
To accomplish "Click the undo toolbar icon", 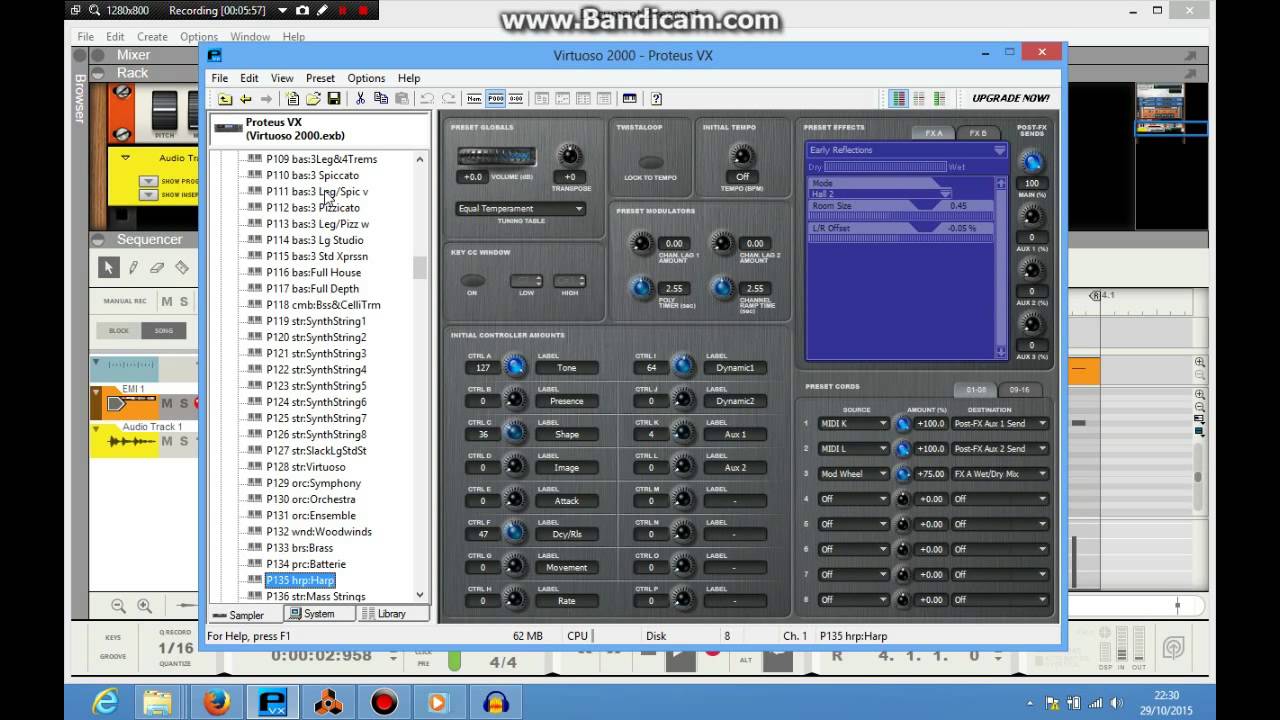I will click(427, 98).
